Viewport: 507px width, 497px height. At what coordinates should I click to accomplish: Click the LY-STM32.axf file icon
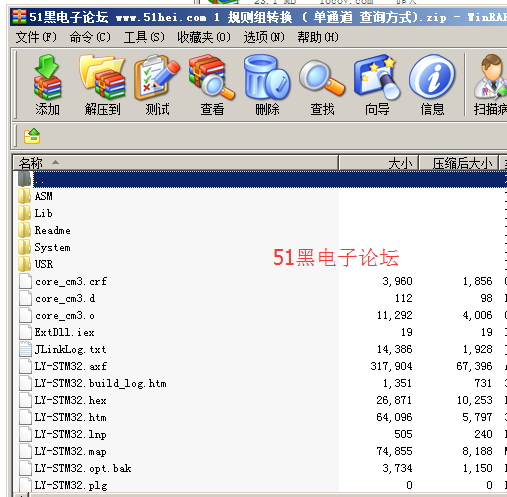(25, 366)
